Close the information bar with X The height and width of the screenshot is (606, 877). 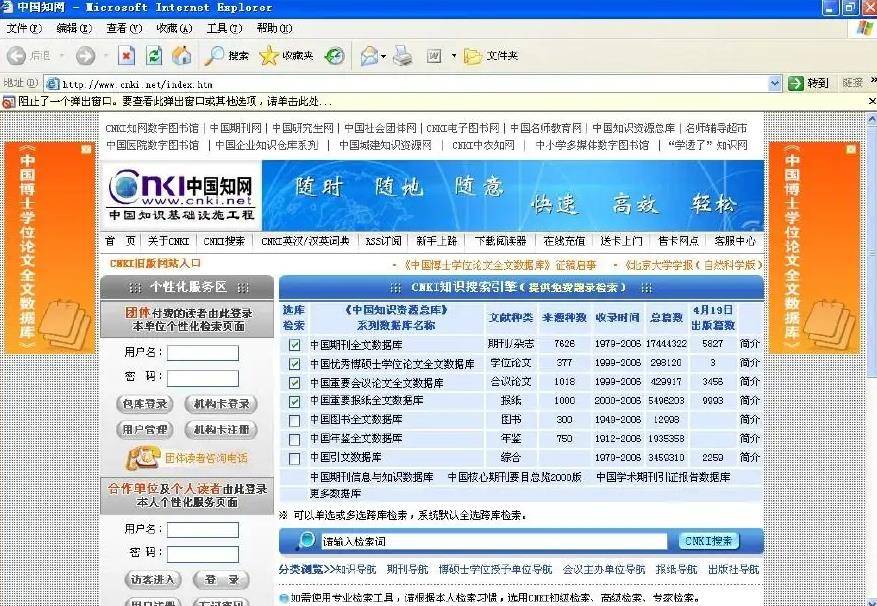[x=871, y=101]
